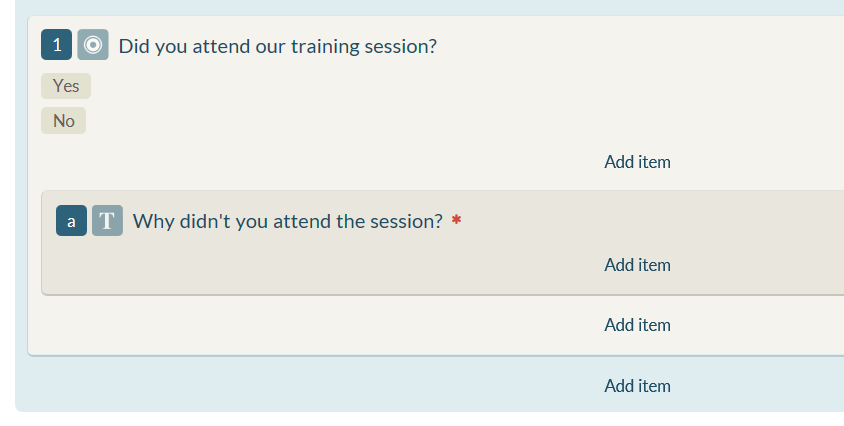Open 'Did you attend our training session?' title
Screen dimensions: 844x426
coord(278,46)
